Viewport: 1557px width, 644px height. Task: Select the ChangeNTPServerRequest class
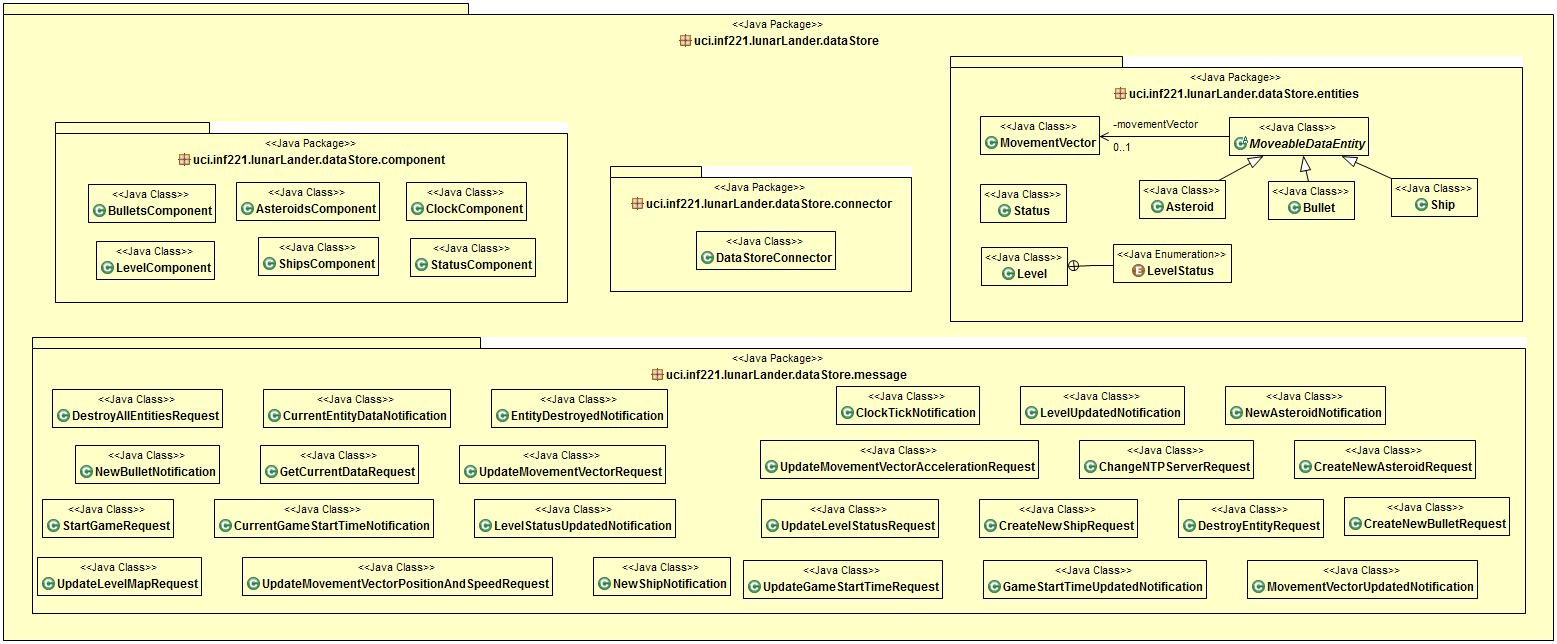click(1167, 459)
